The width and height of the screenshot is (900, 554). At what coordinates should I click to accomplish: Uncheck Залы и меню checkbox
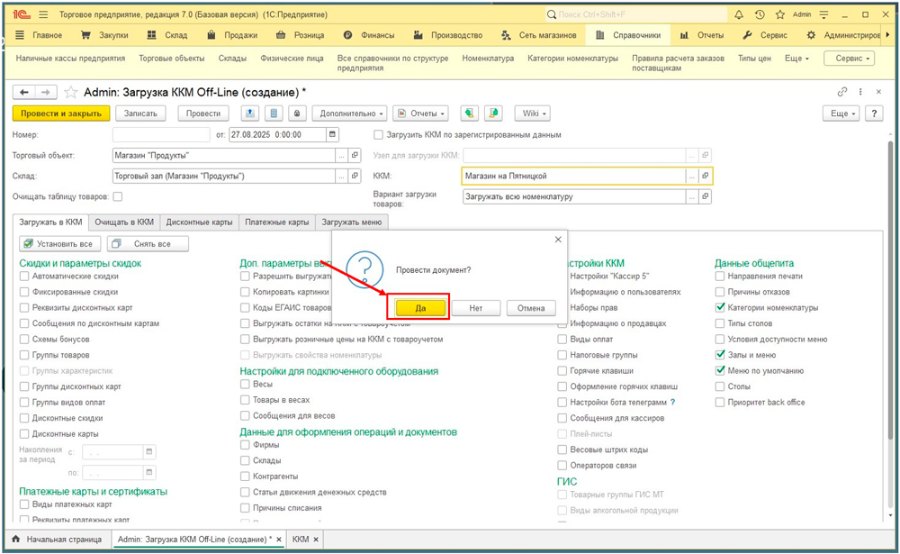click(x=720, y=355)
